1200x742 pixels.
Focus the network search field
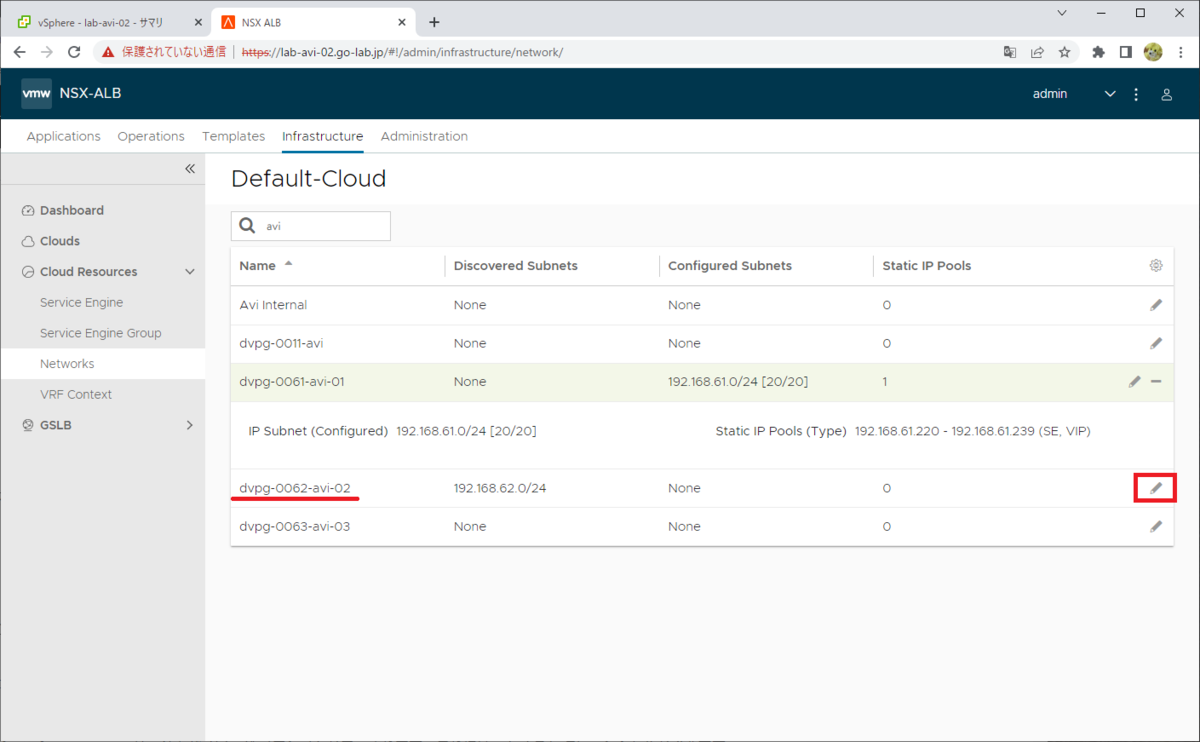click(x=311, y=226)
